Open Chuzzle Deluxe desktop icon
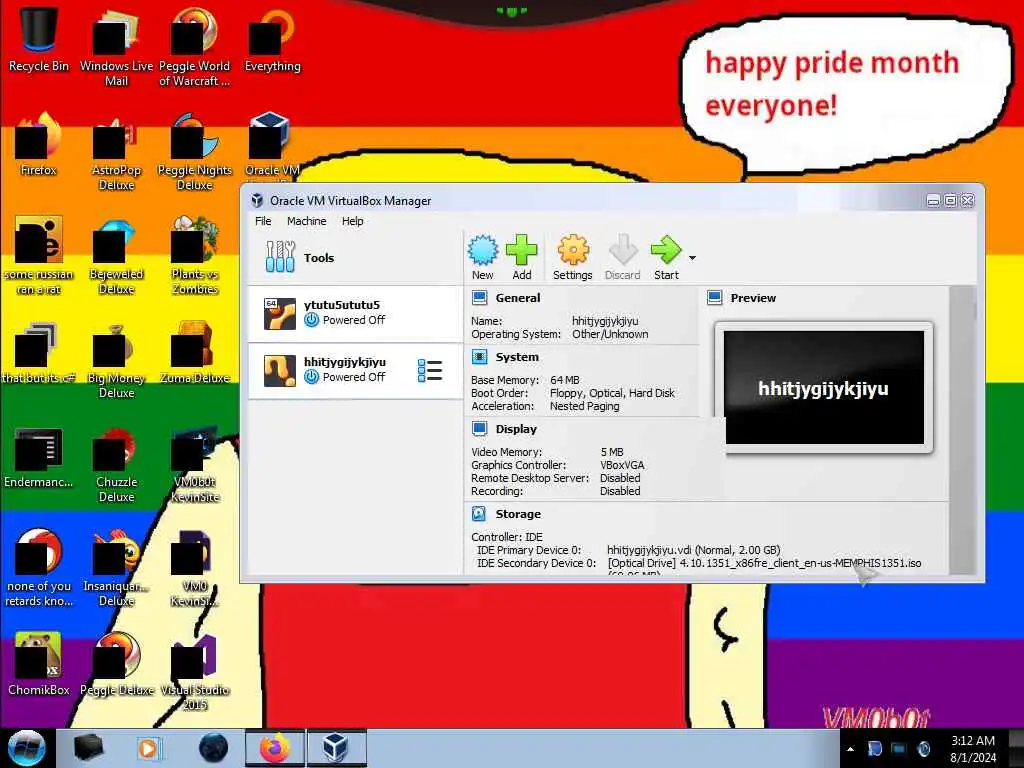Viewport: 1024px width, 768px height. pyautogui.click(x=116, y=464)
